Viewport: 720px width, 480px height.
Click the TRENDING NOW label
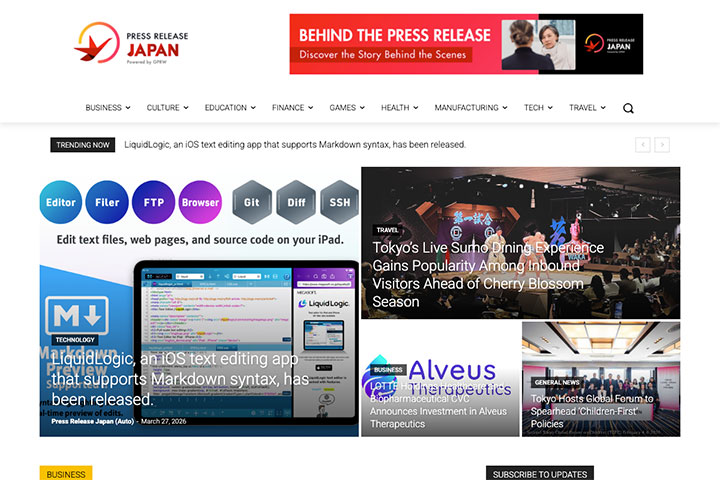pos(83,145)
